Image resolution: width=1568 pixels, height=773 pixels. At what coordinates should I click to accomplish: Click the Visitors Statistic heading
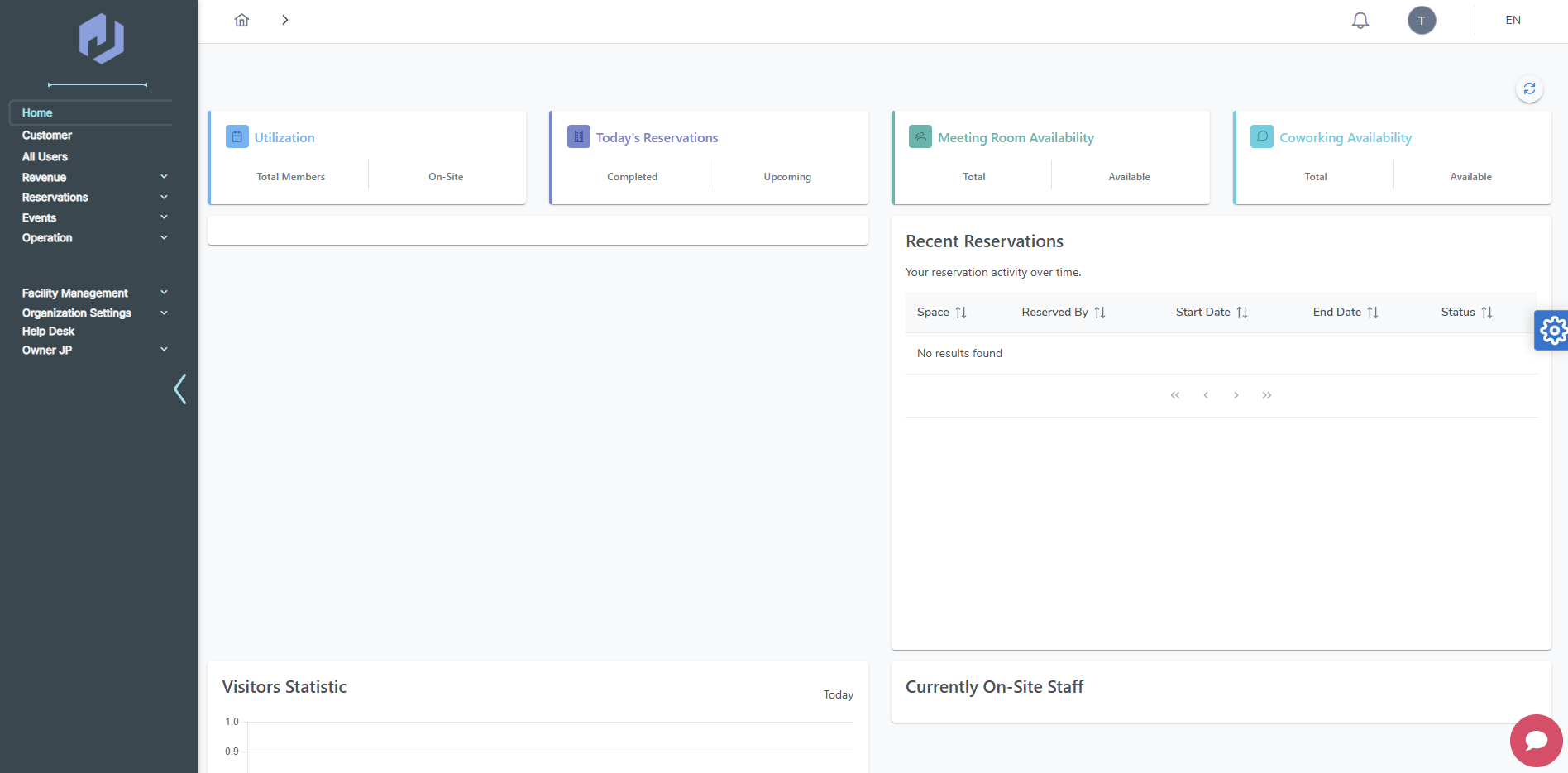[x=284, y=687]
